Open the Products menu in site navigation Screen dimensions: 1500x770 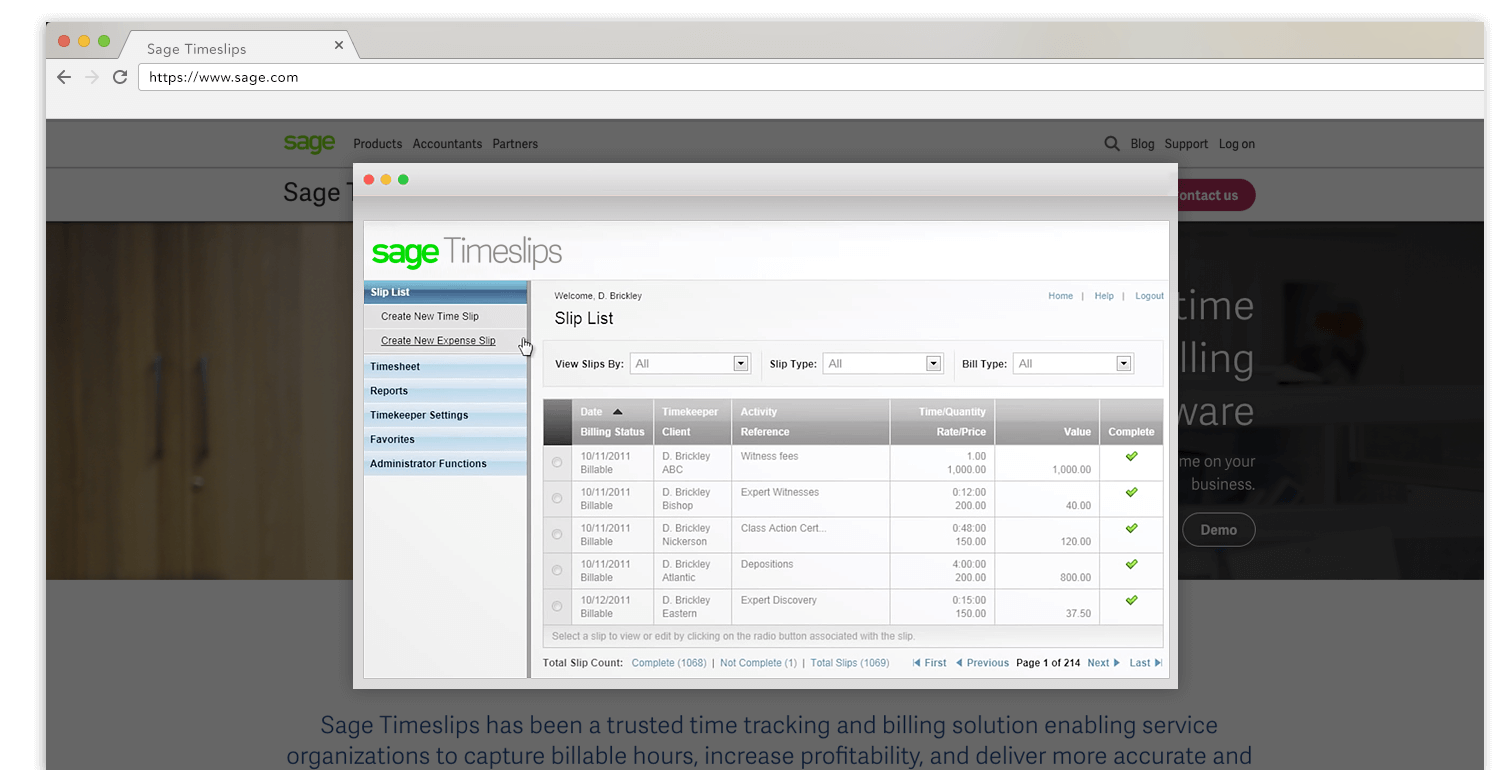377,143
